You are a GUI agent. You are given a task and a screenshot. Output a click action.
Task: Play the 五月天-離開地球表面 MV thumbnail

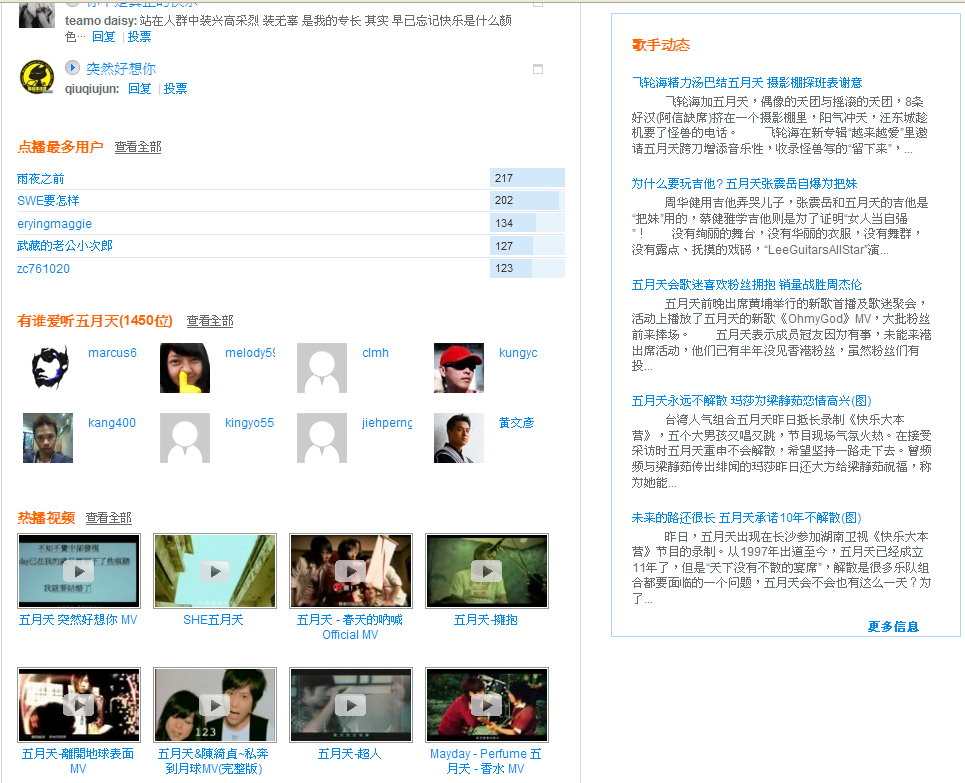[79, 705]
